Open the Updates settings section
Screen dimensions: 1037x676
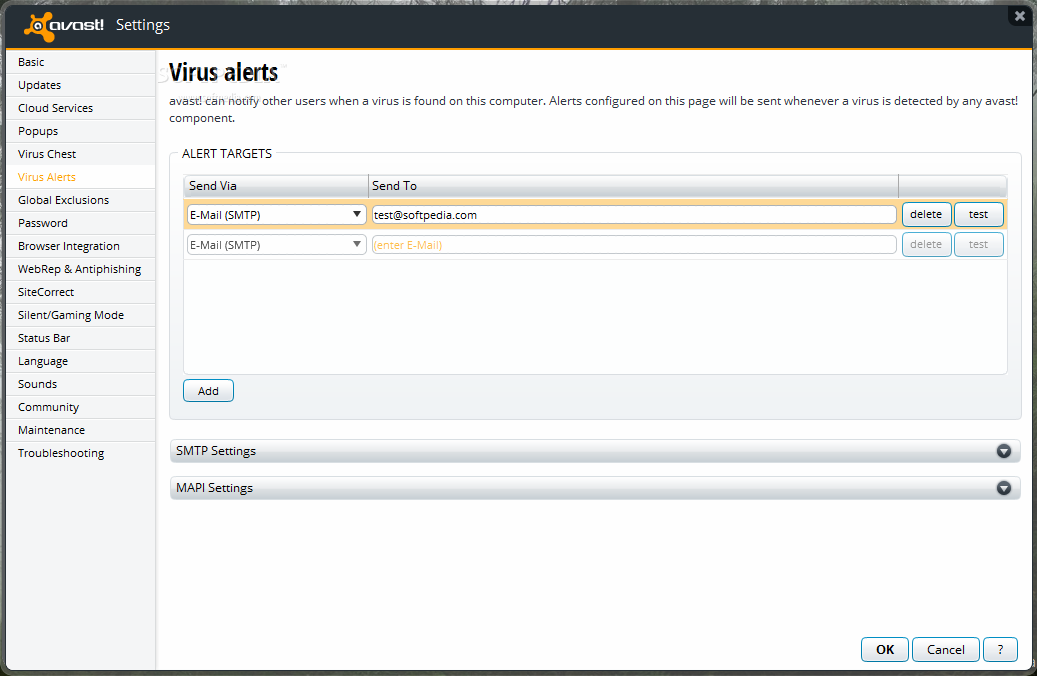pos(81,85)
